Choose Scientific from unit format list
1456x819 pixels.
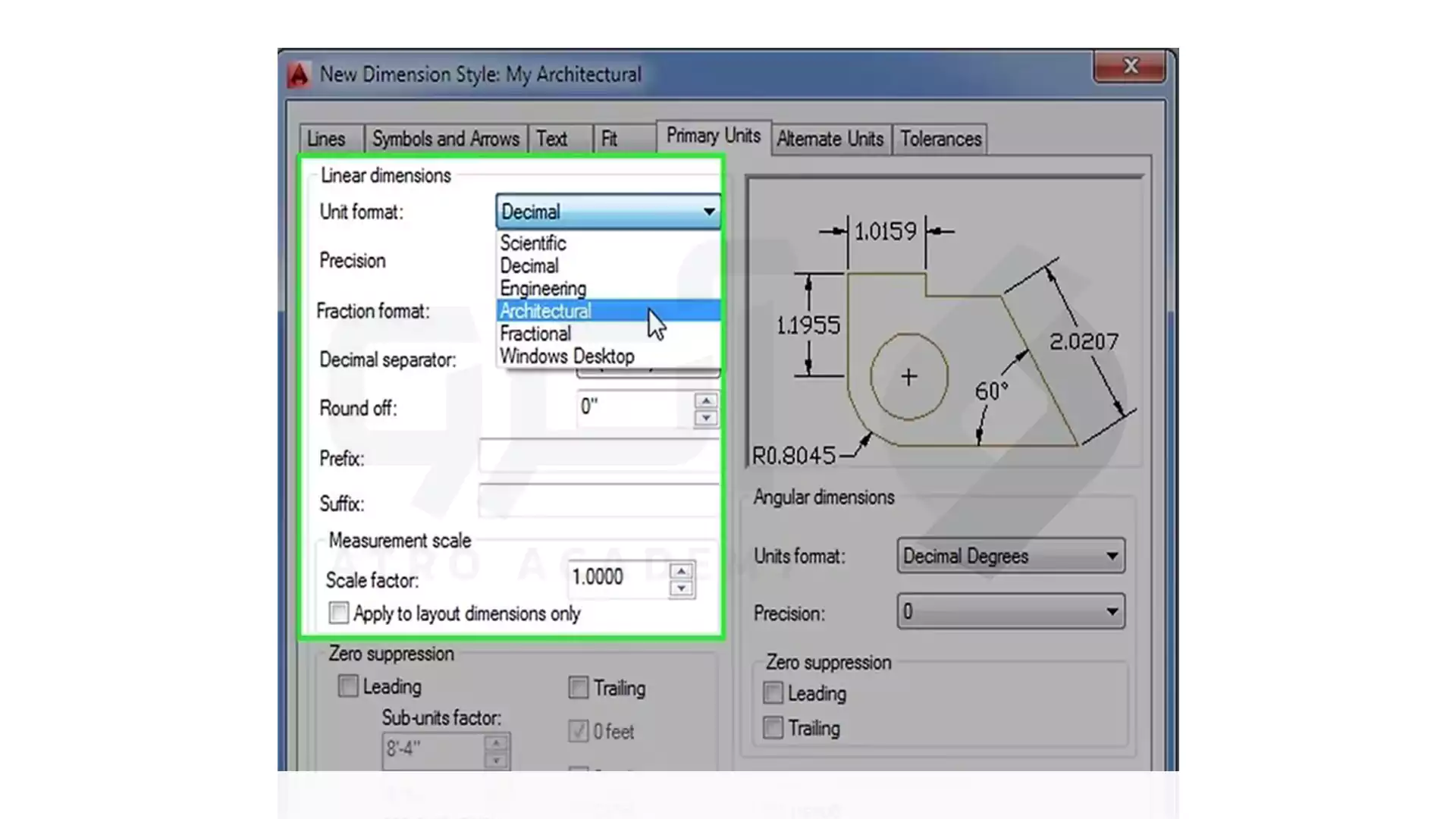click(608, 243)
